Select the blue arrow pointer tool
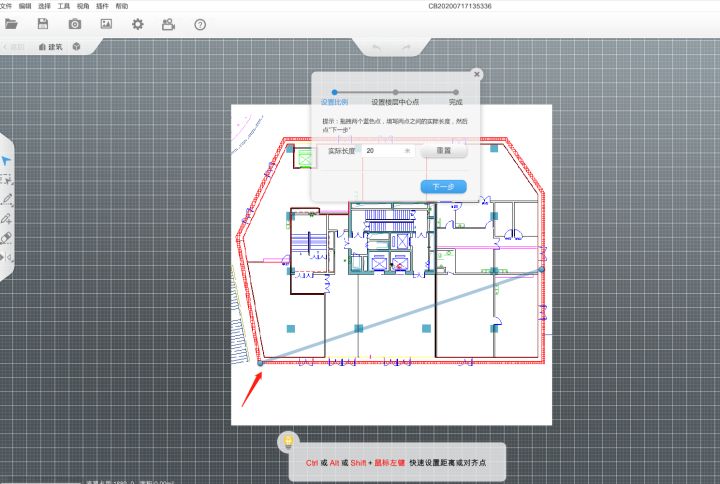 6,161
